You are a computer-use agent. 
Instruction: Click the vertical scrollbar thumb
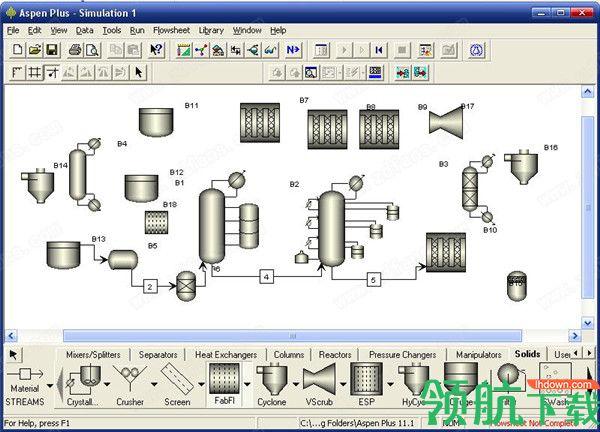pyautogui.click(x=588, y=207)
